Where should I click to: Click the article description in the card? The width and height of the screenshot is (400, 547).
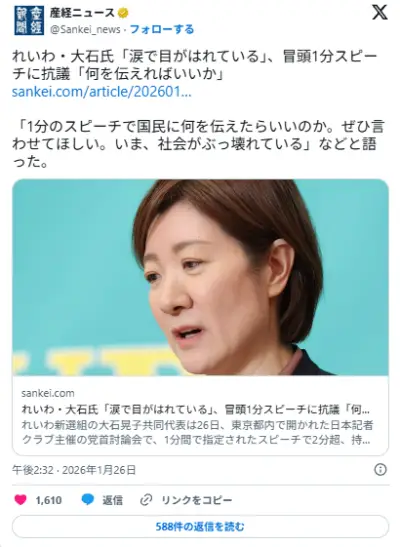(197, 433)
